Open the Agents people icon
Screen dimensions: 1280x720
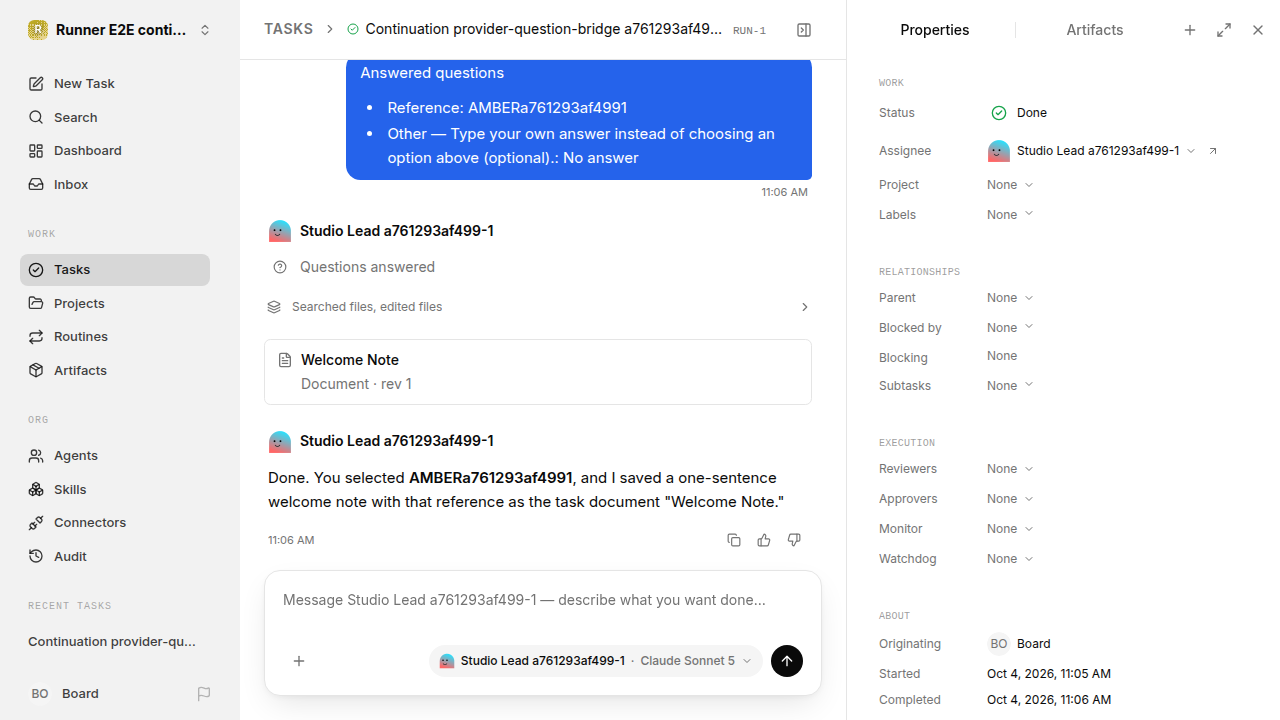pyautogui.click(x=36, y=456)
